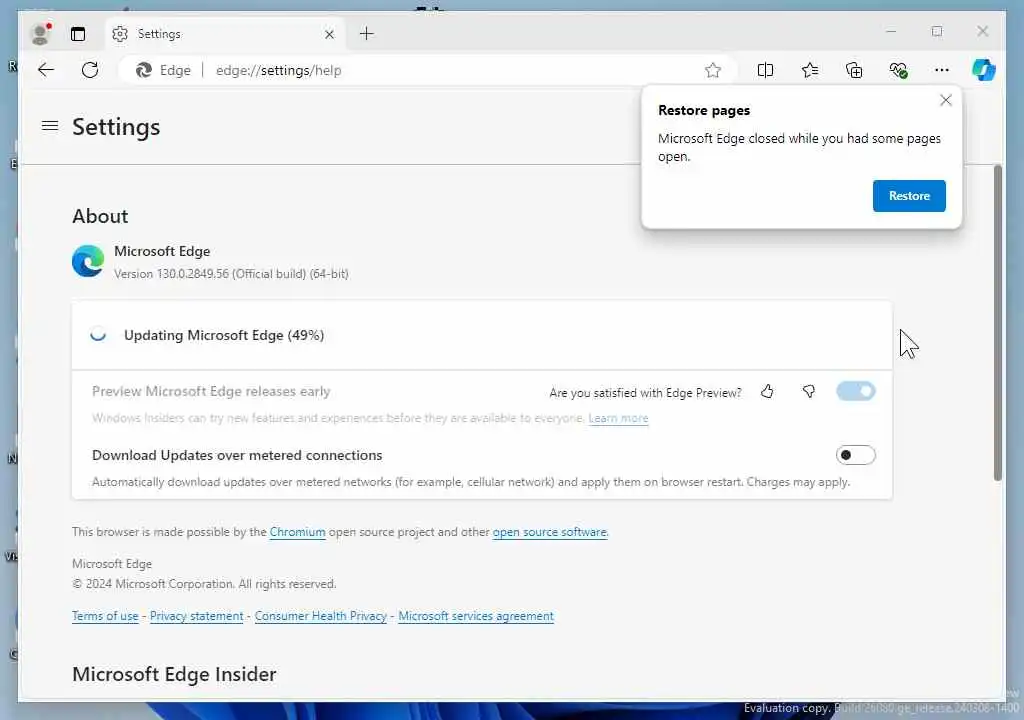The image size is (1024, 720).
Task: Click the updating spinner icon
Action: coord(98,335)
